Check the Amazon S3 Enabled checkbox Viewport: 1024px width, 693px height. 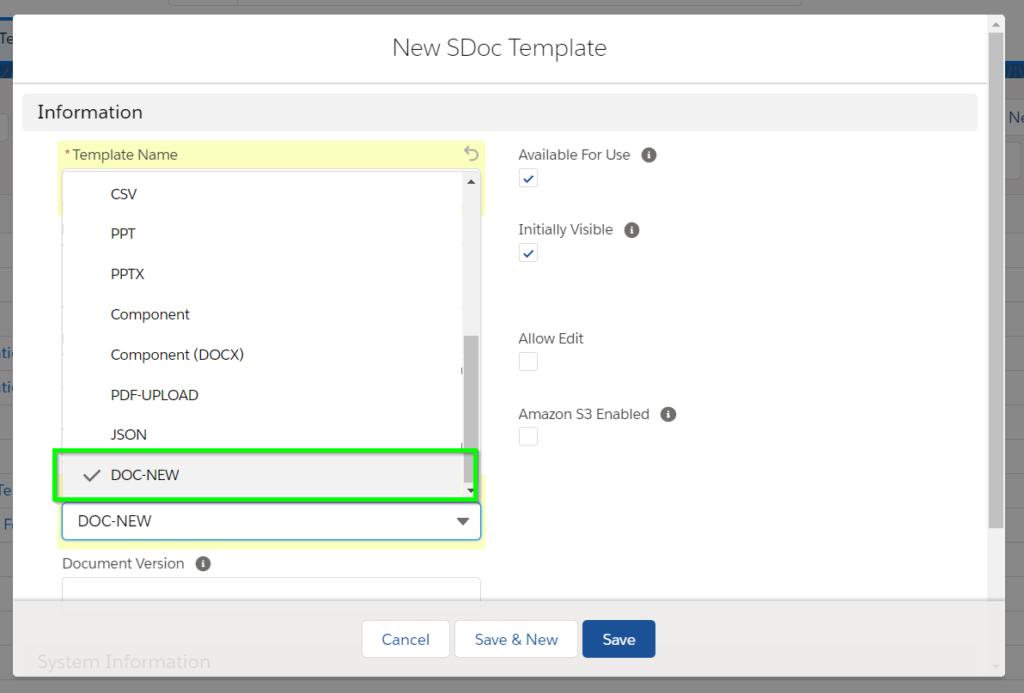(x=527, y=436)
